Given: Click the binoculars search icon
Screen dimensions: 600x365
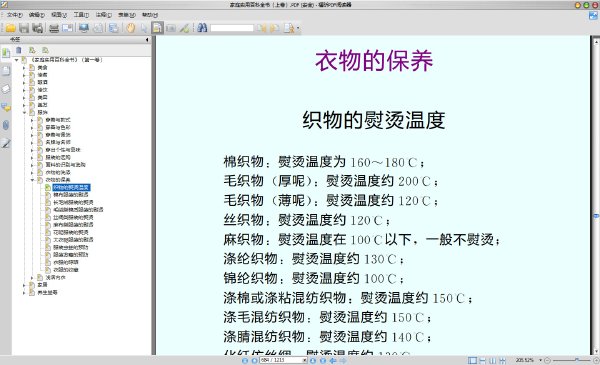Looking at the screenshot, I should (x=202, y=28).
